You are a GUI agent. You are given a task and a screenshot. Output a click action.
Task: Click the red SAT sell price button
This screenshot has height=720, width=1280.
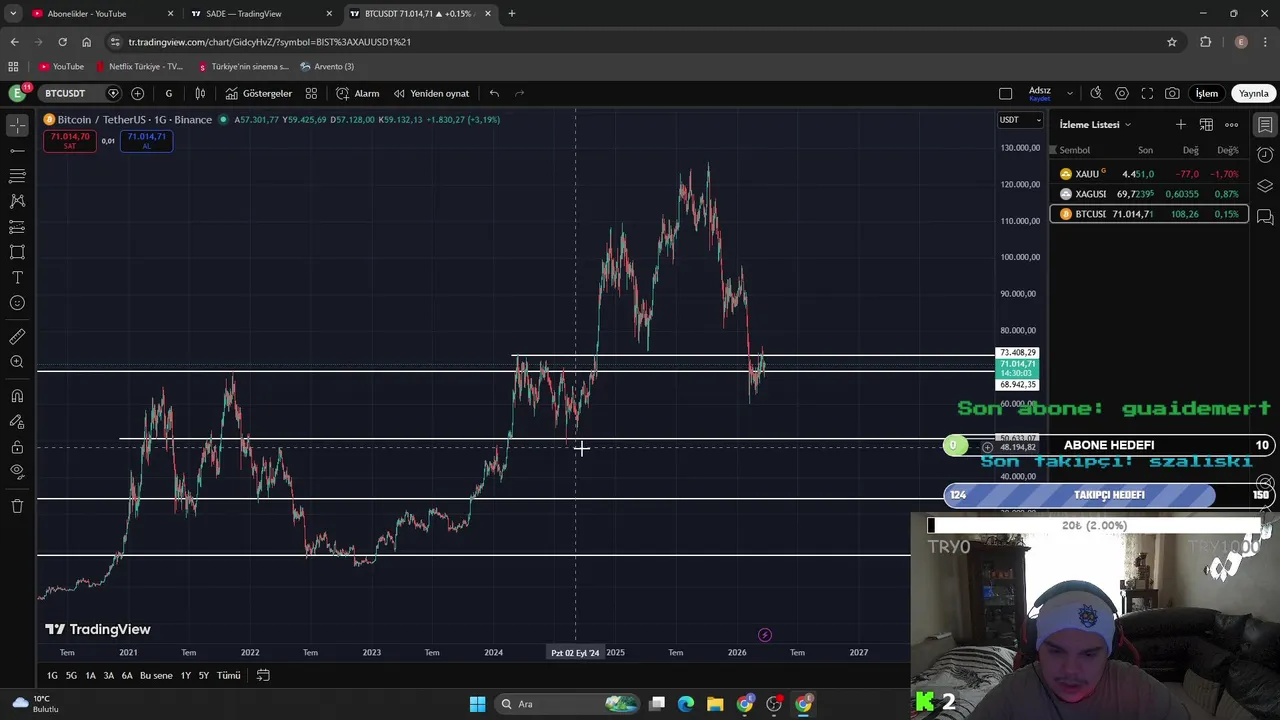[70, 141]
